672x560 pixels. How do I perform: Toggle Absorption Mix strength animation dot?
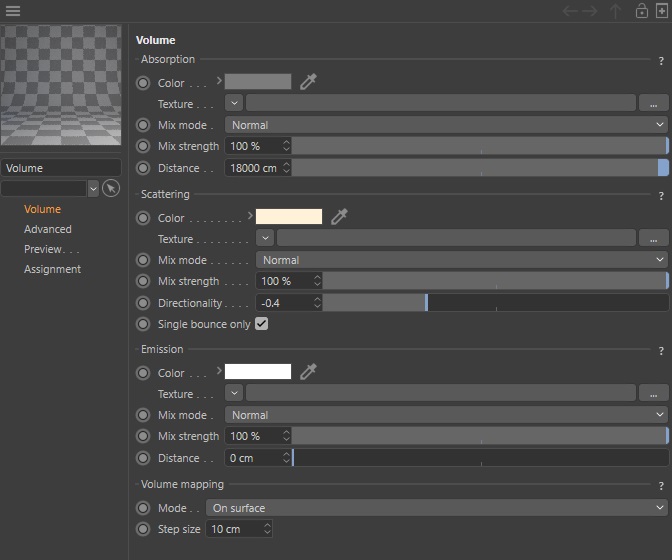click(143, 146)
